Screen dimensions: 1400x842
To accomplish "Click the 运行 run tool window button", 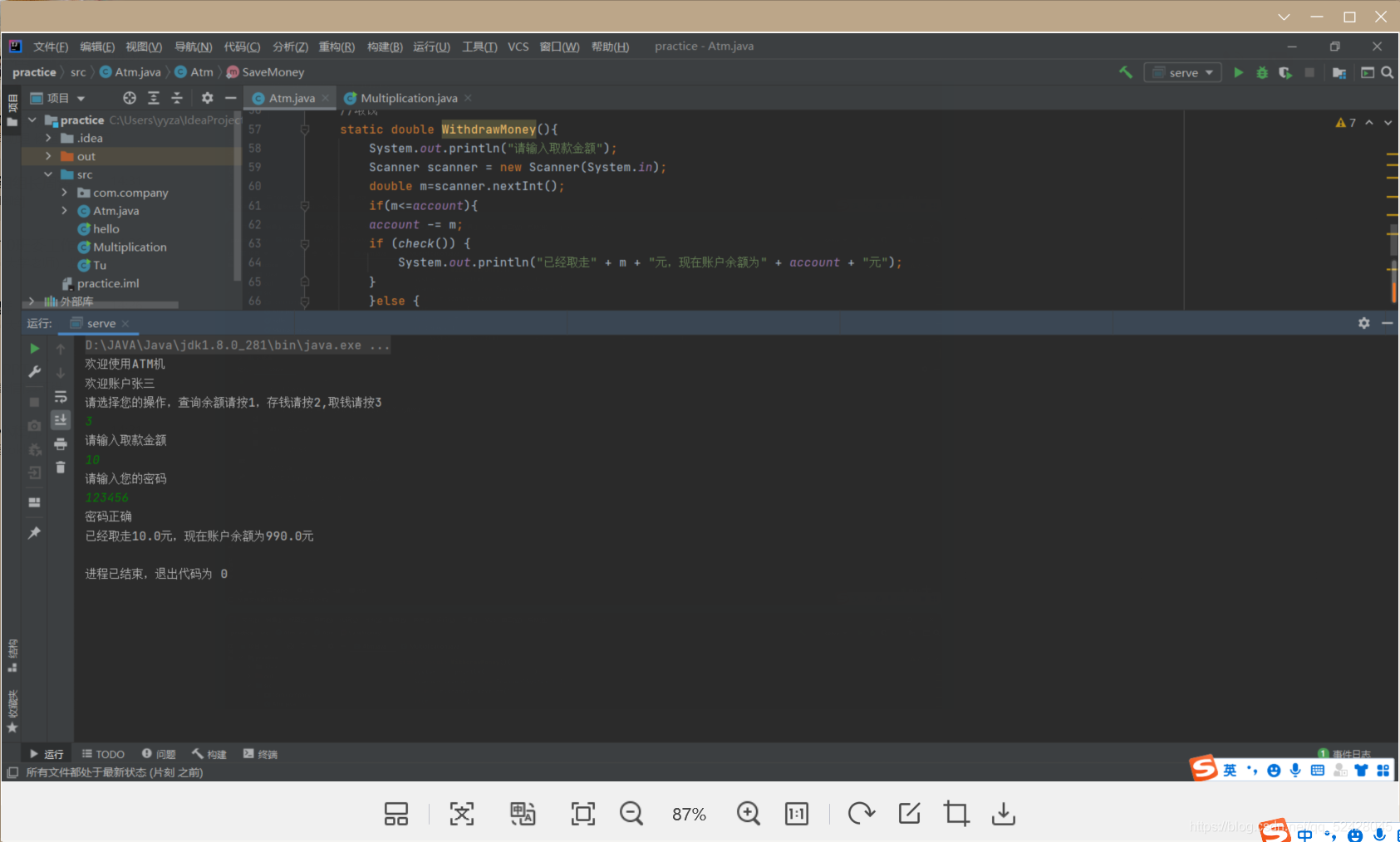I will pos(47,754).
